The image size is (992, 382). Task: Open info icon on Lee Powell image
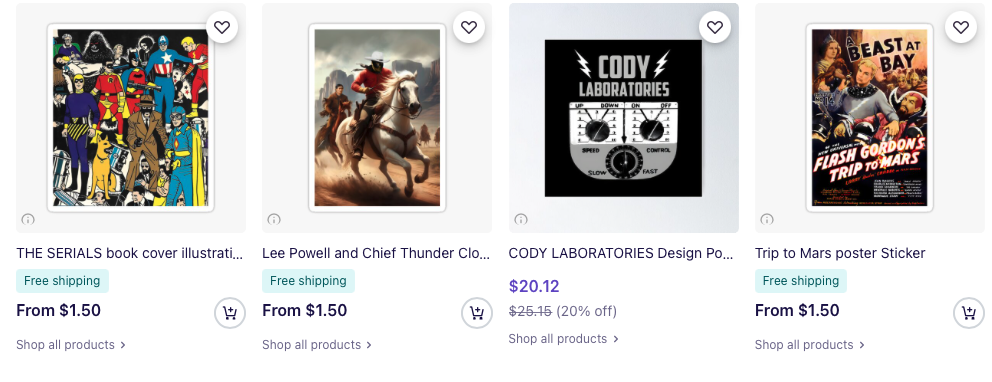pyautogui.click(x=274, y=219)
